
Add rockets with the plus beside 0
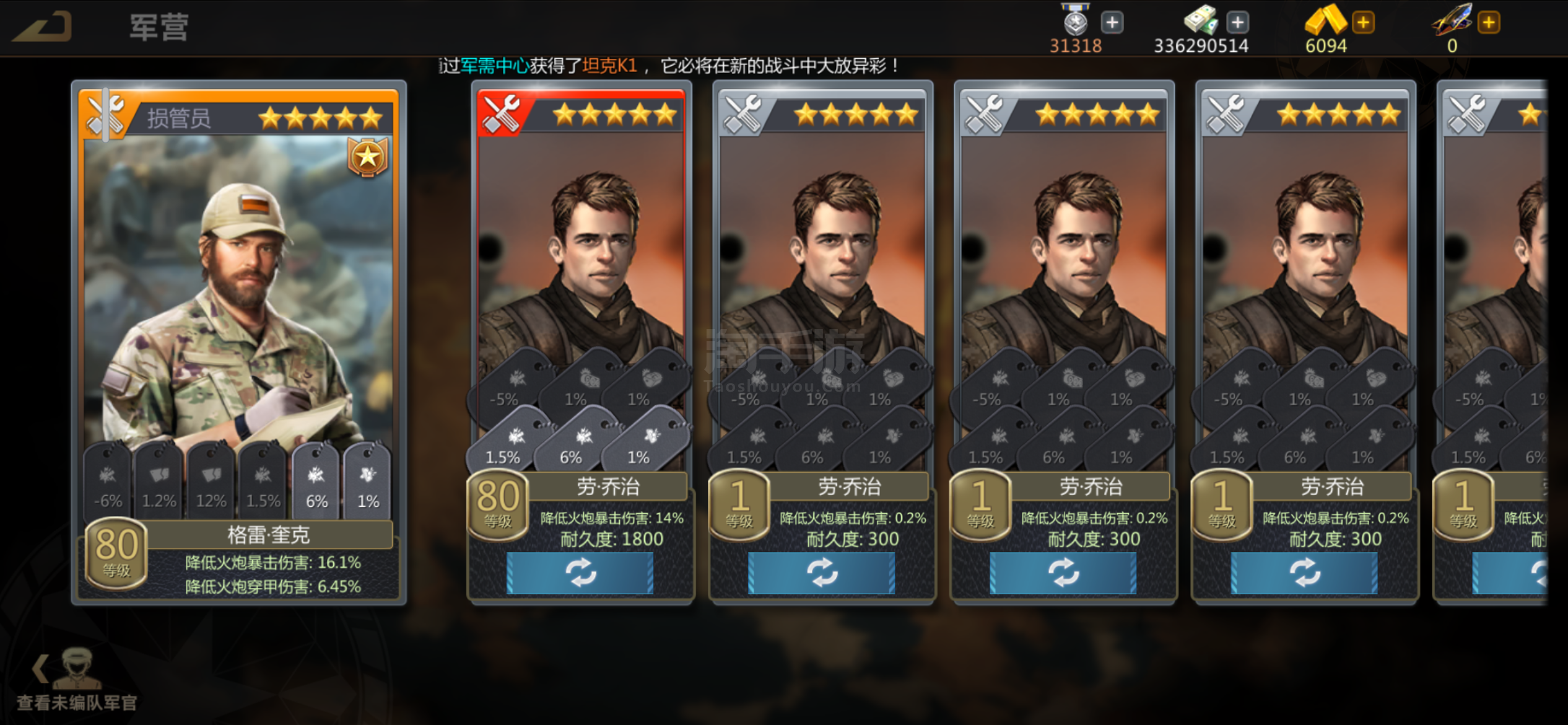[1489, 23]
